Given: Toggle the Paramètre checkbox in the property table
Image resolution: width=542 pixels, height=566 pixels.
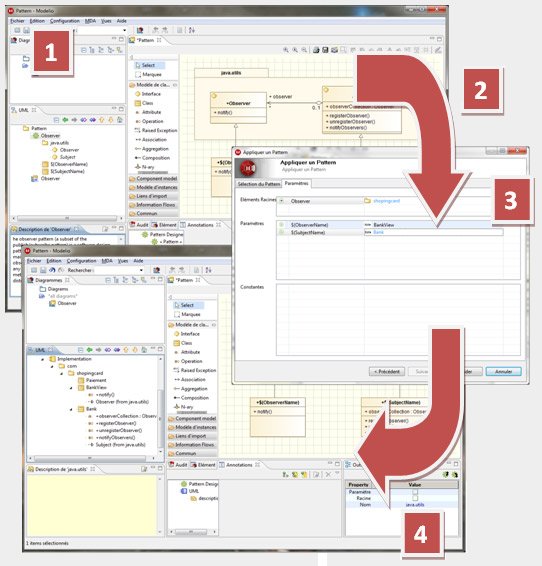Looking at the screenshot, I should coord(415,492).
